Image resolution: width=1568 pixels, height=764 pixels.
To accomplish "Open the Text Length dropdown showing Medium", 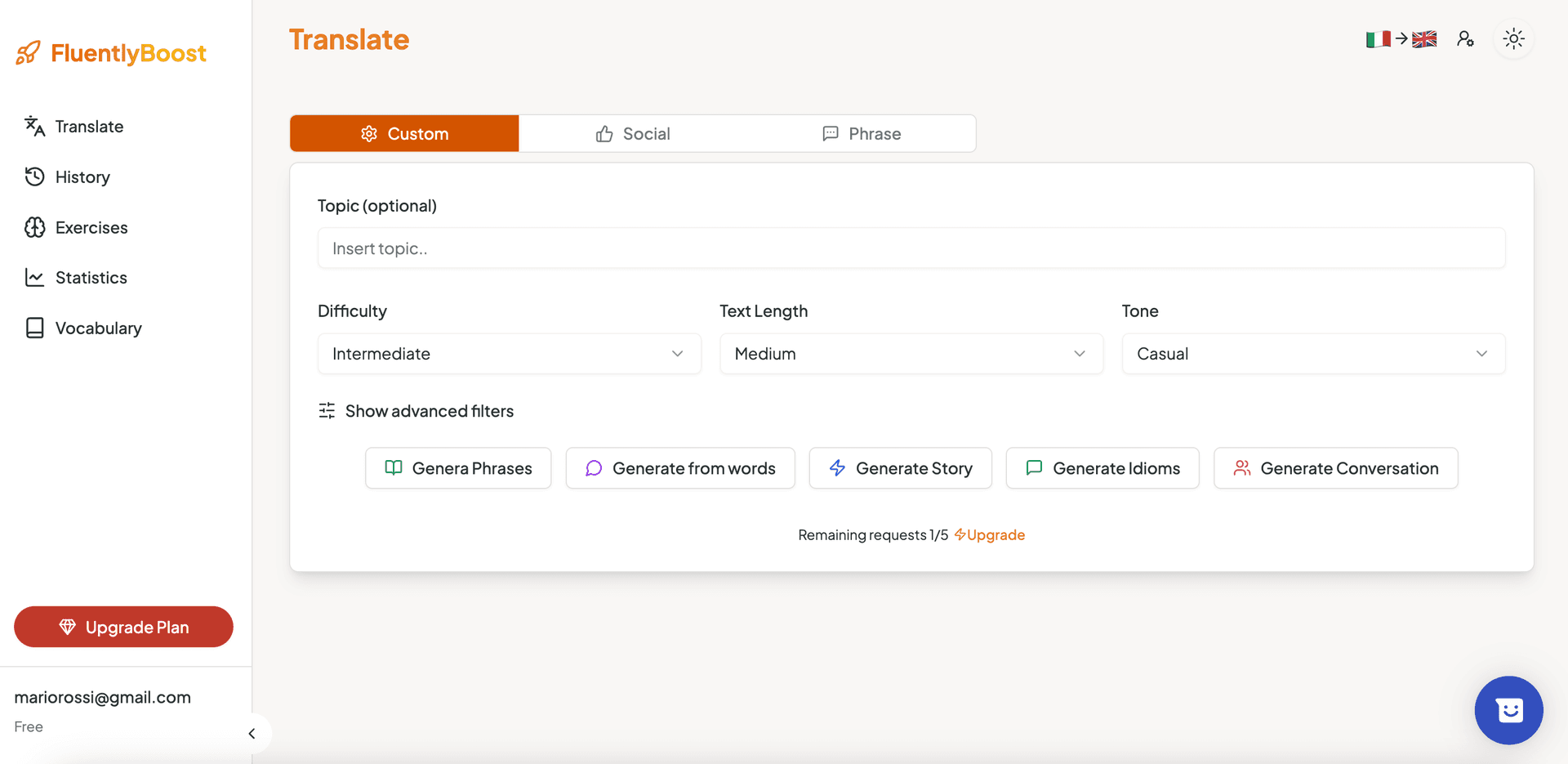I will (911, 354).
